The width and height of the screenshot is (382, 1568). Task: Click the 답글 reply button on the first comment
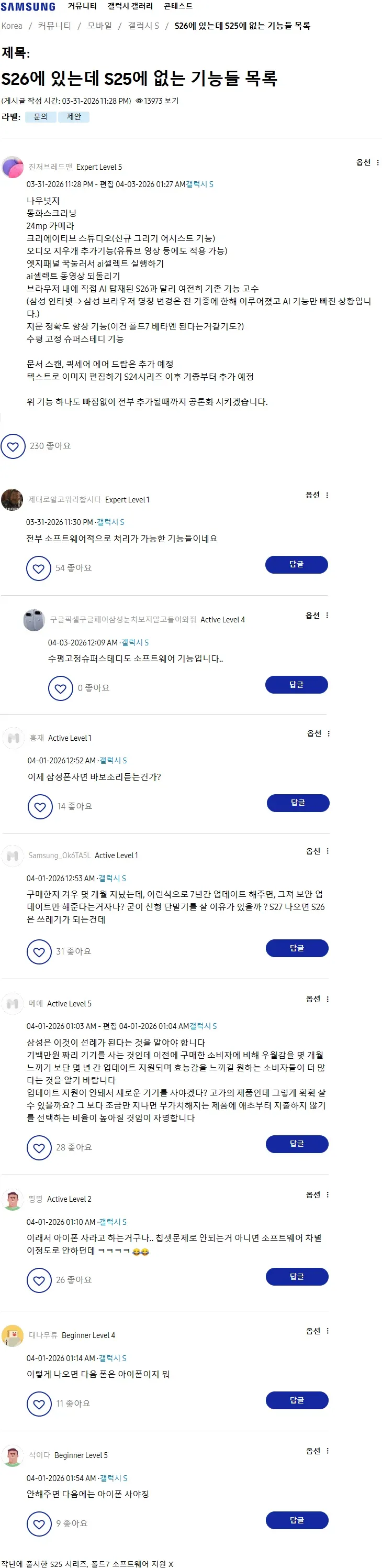(297, 564)
